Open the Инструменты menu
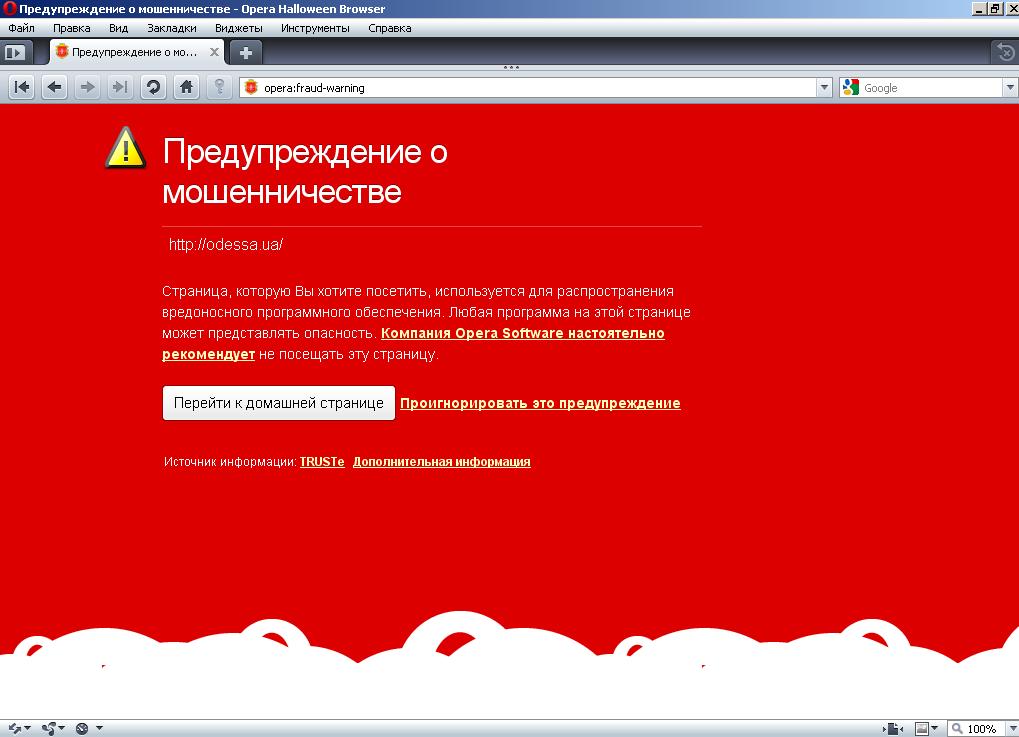The height and width of the screenshot is (737, 1019). [x=315, y=28]
